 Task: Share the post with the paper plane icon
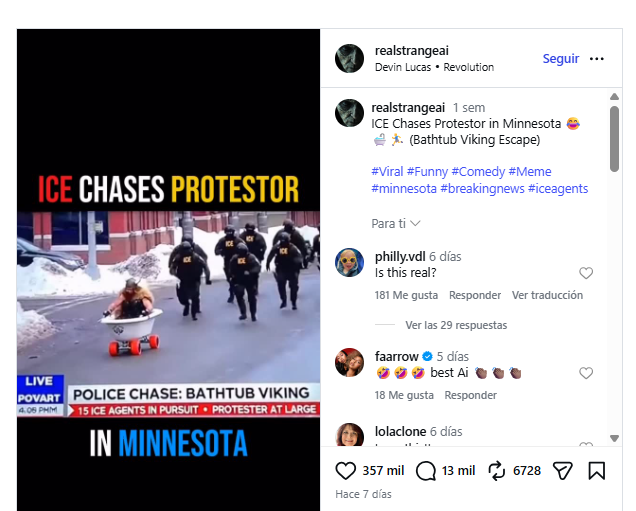pyautogui.click(x=563, y=471)
